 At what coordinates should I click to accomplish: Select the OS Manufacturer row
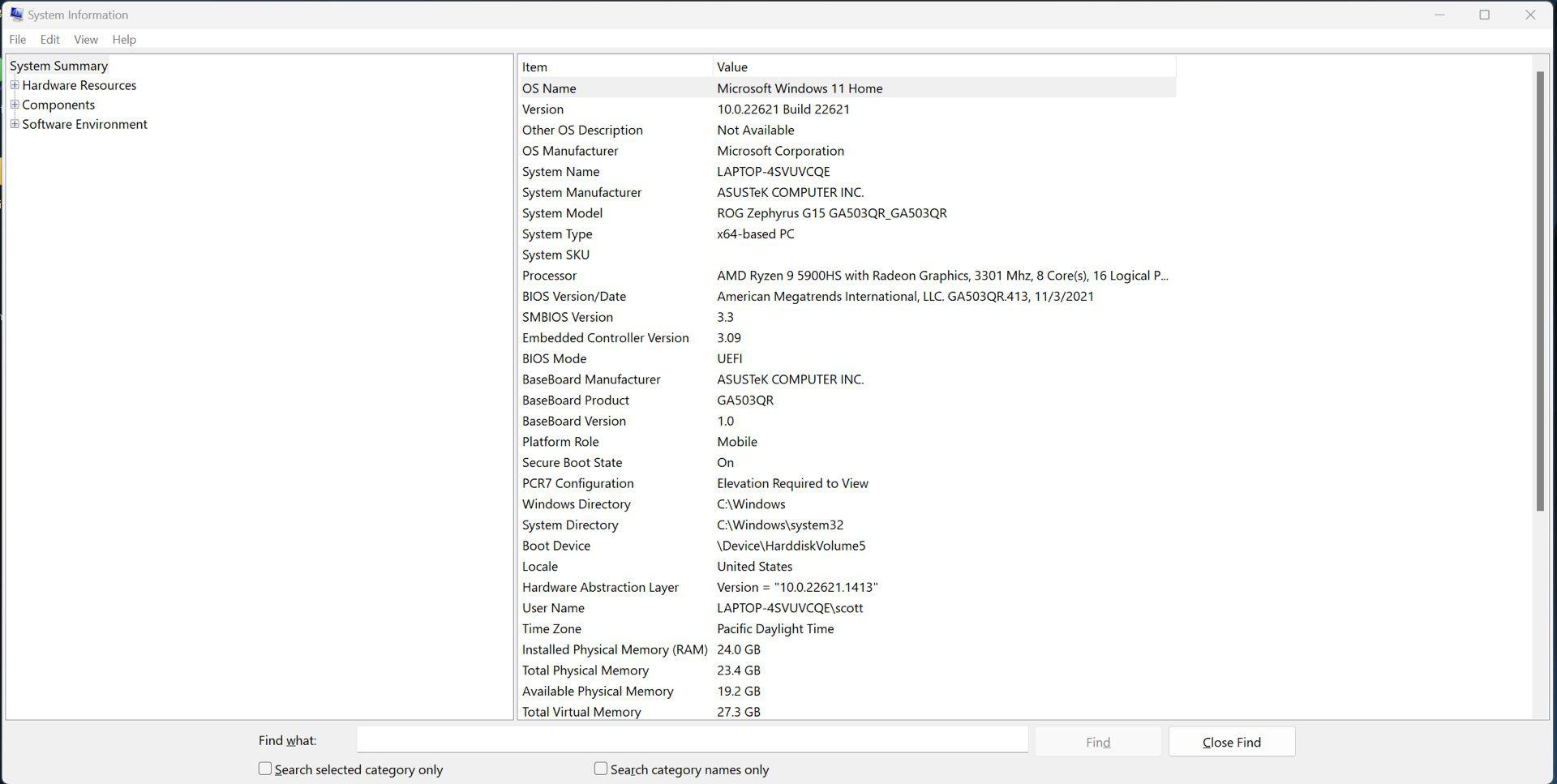847,151
